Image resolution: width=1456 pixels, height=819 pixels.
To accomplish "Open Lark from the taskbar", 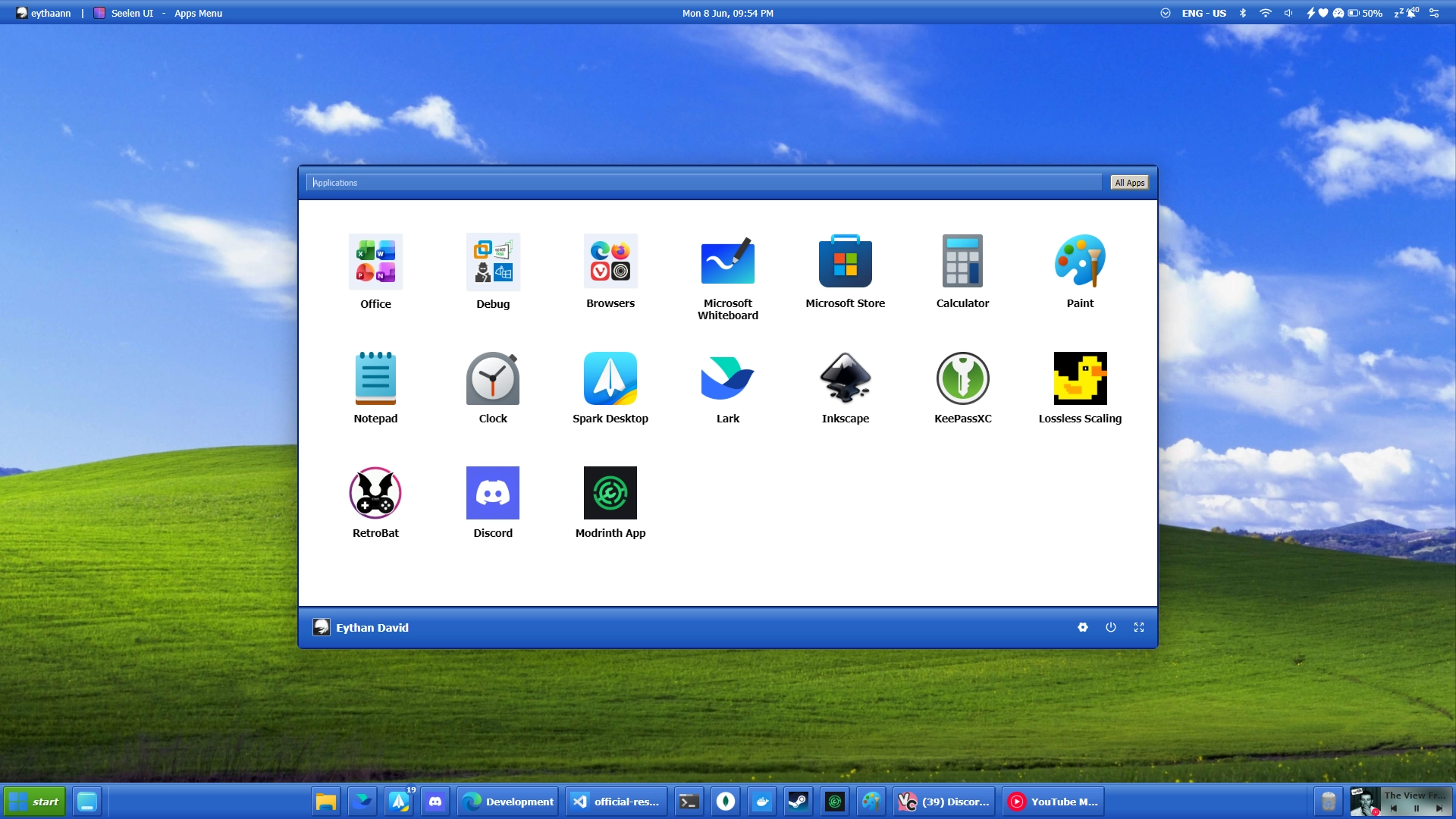I will click(363, 802).
